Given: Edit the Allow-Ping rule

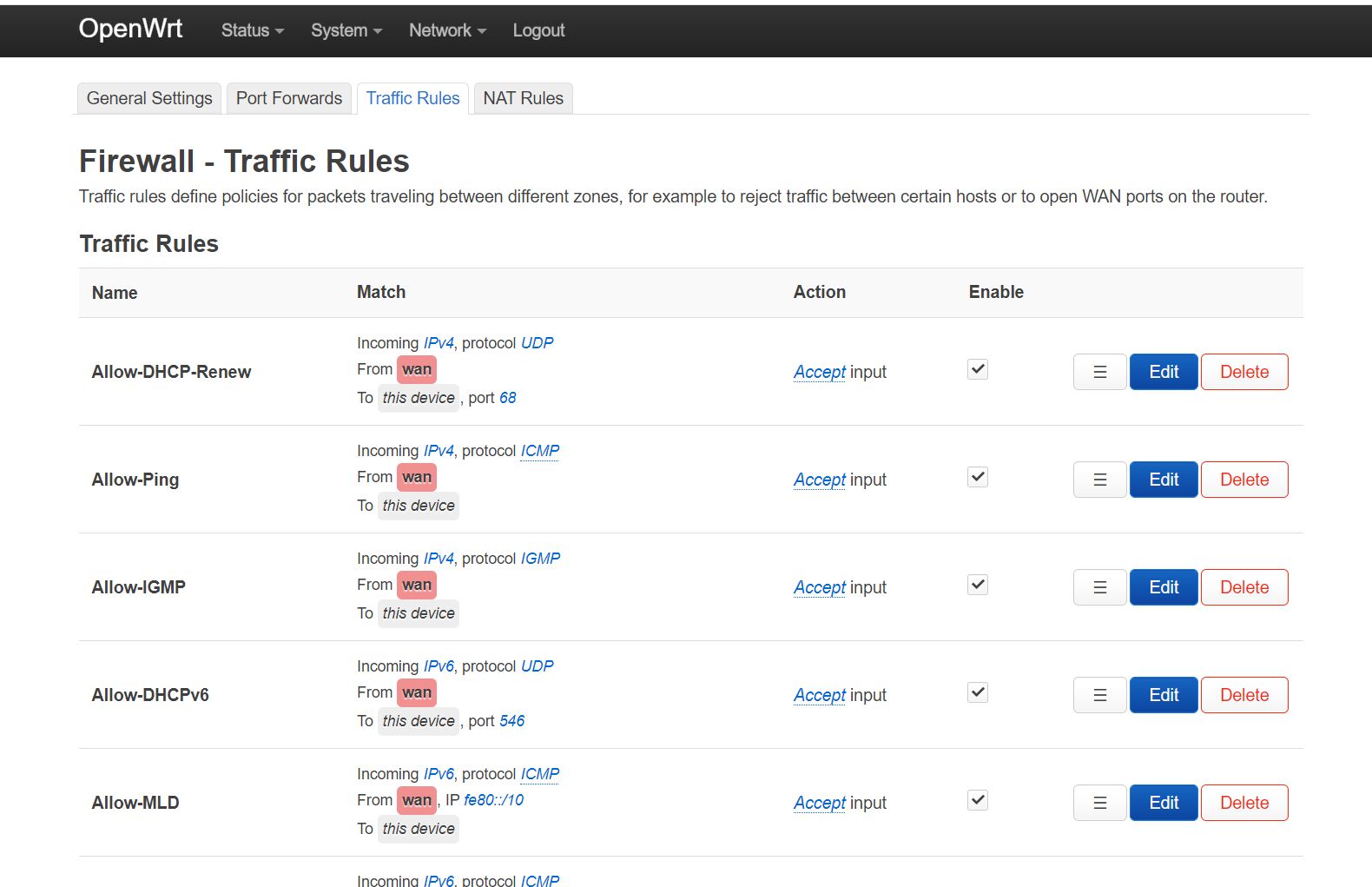Looking at the screenshot, I should coord(1164,480).
